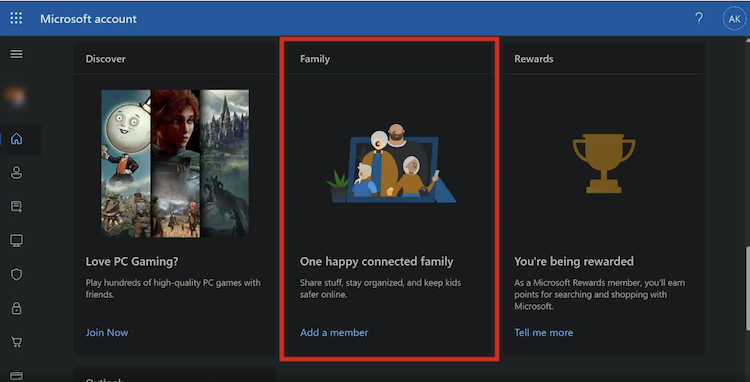This screenshot has width=750, height=382.
Task: Go to Home in the sidebar
Action: (x=16, y=139)
